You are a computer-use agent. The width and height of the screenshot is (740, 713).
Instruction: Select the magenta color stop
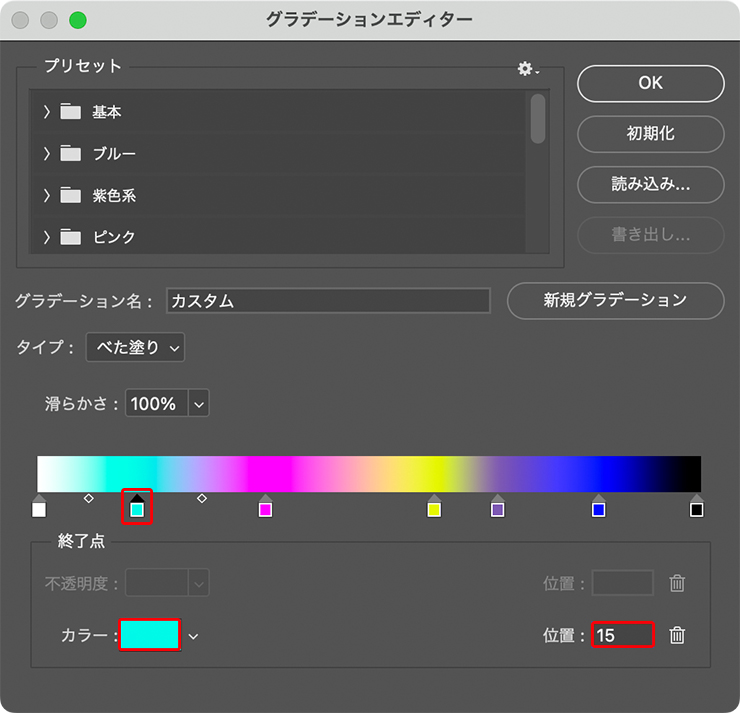point(265,509)
